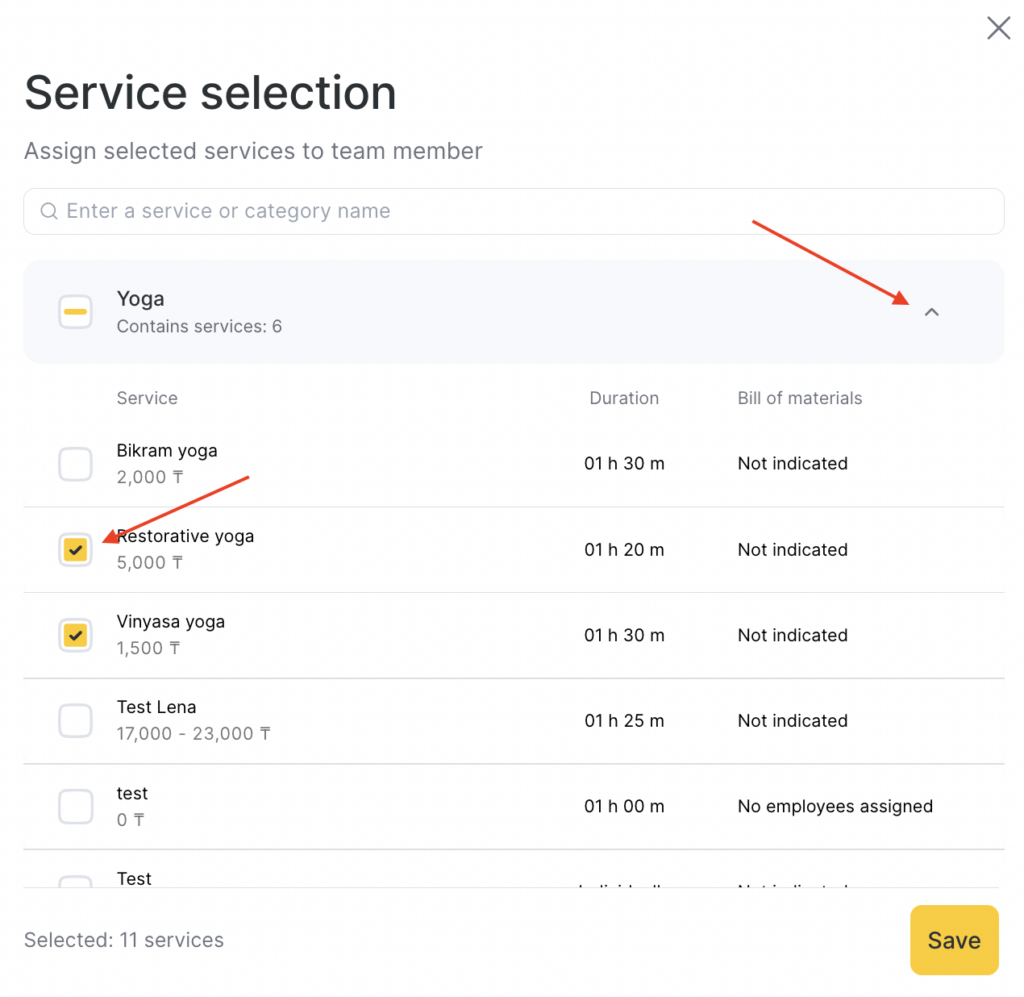The width and height of the screenshot is (1024, 997).
Task: Uncheck the Vinyasa yoga checkbox
Action: pos(76,635)
